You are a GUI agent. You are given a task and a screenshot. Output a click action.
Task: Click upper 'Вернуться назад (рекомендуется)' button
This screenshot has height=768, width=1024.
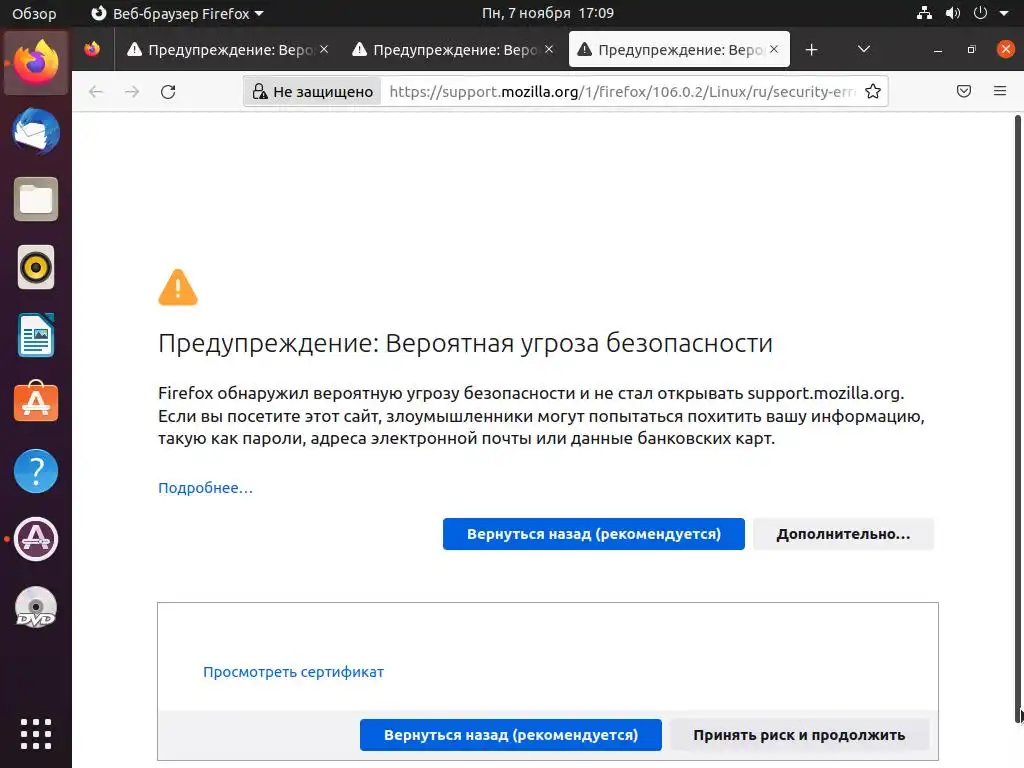tap(594, 534)
